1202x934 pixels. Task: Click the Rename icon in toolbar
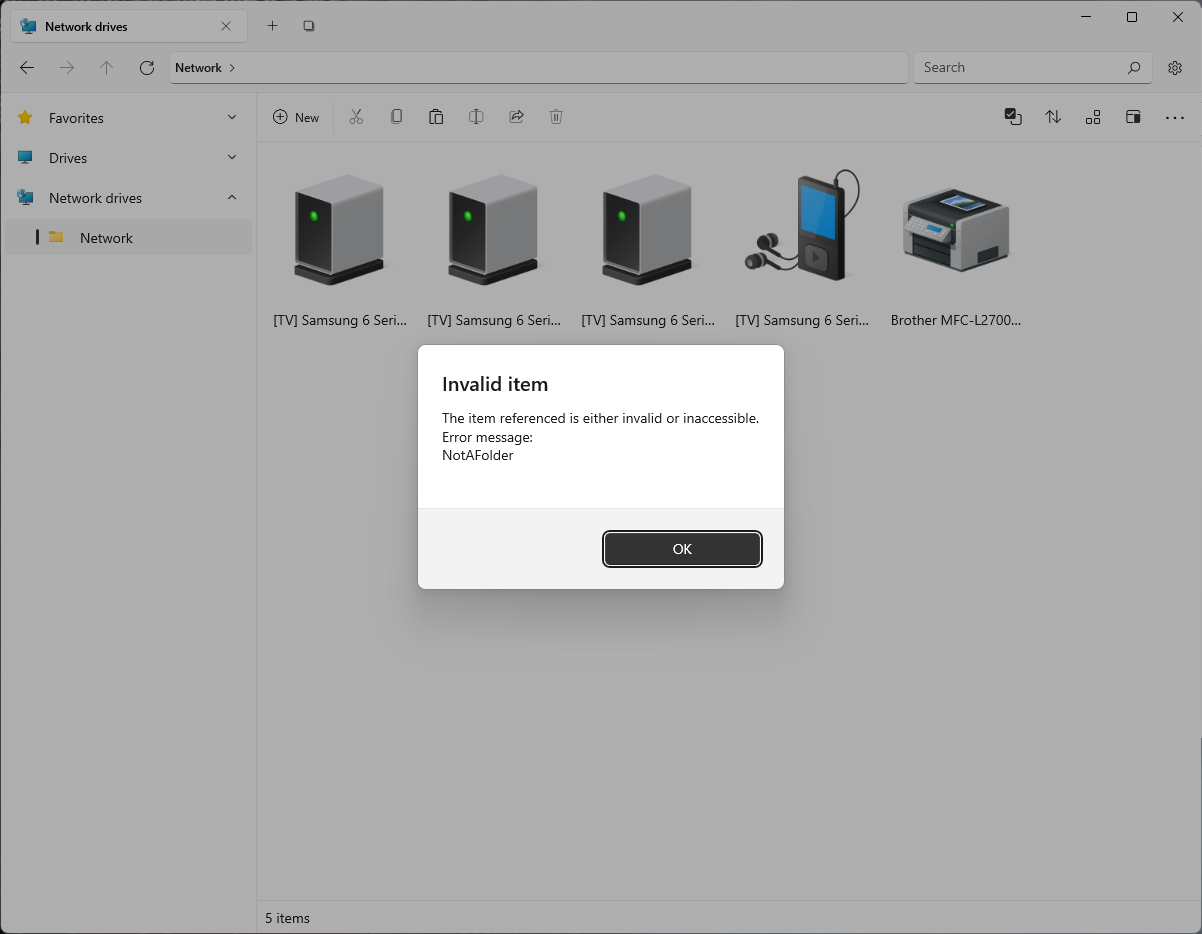coord(476,117)
